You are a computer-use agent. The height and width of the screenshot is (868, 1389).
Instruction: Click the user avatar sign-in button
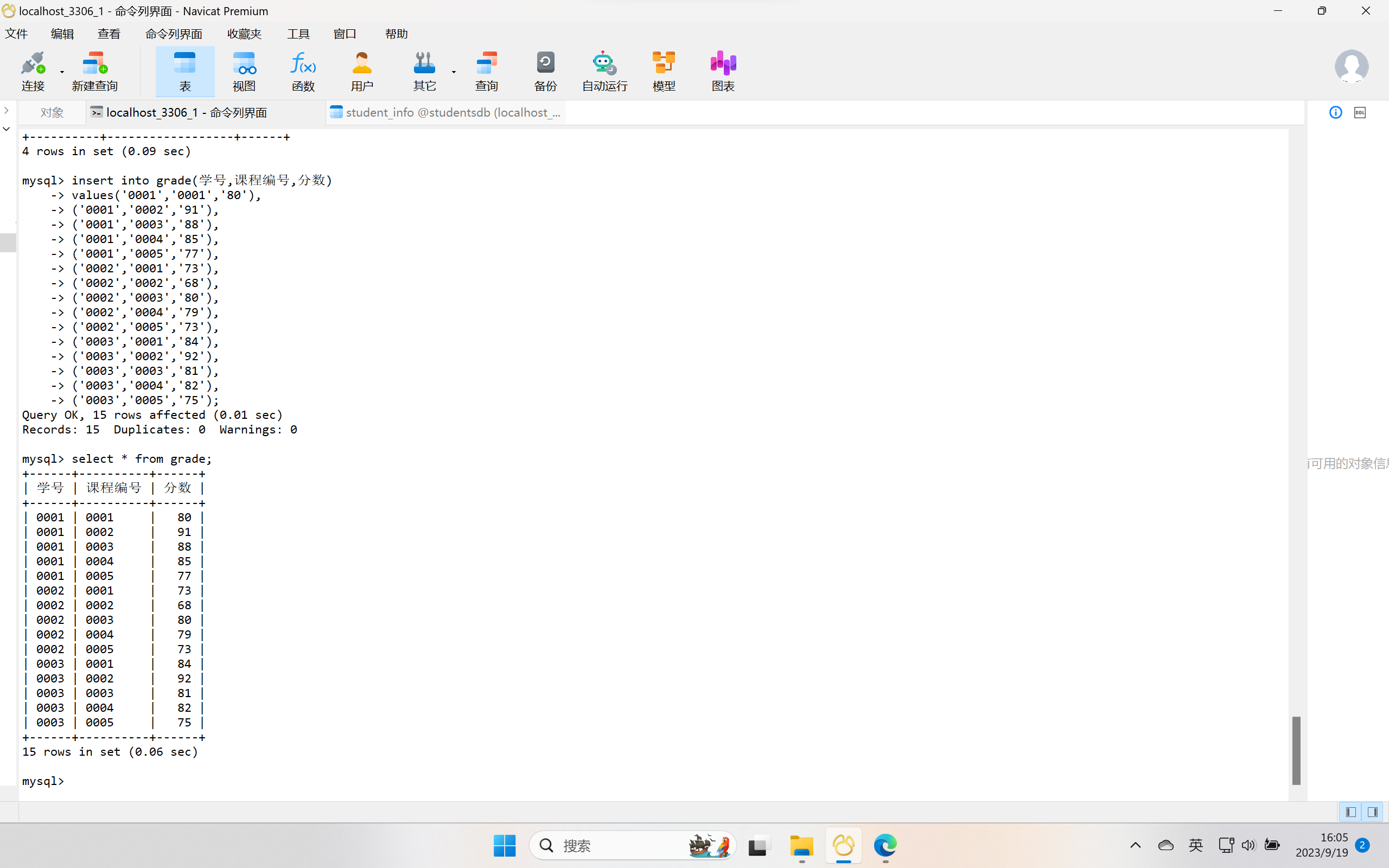tap(1351, 67)
